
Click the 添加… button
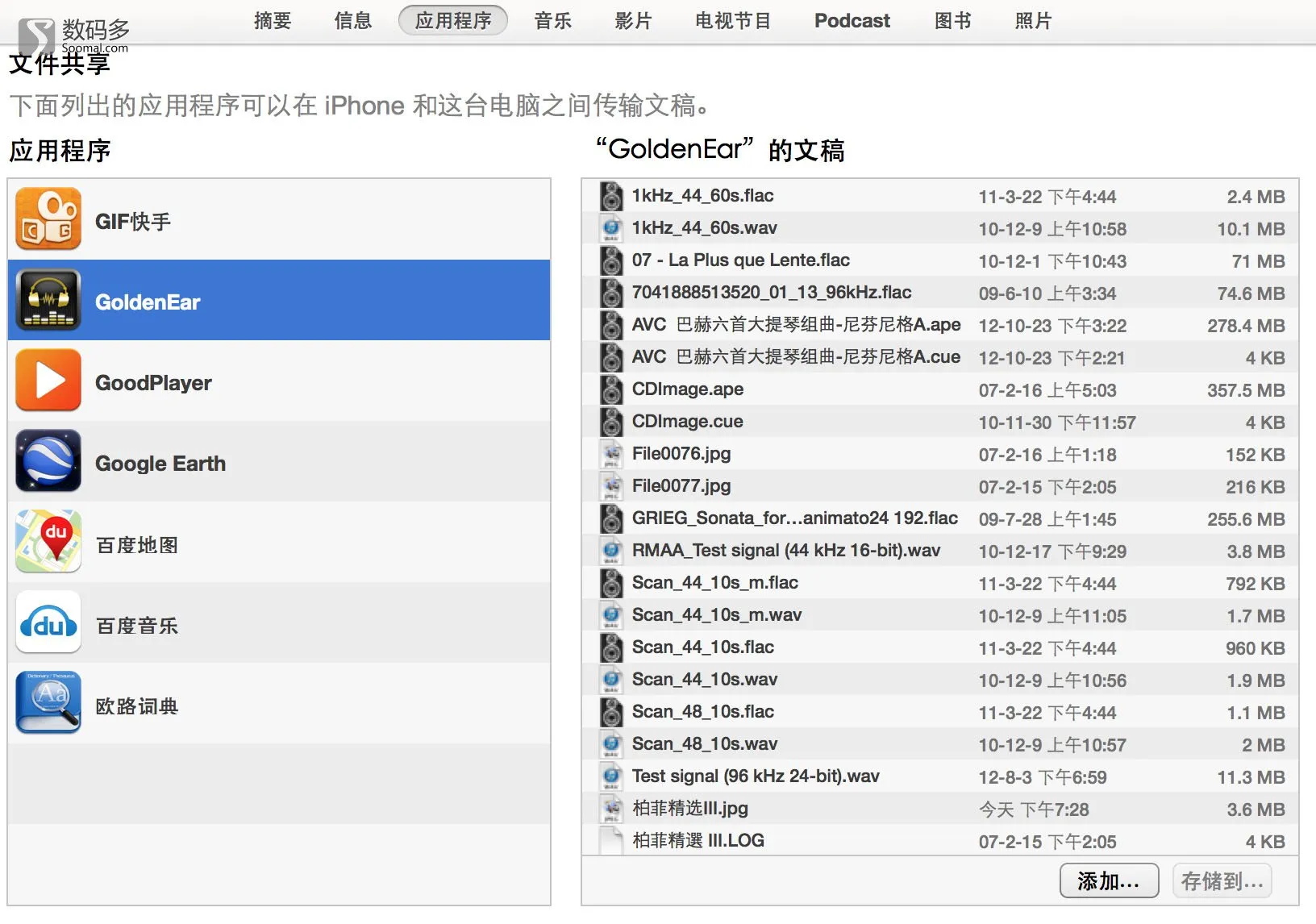[x=1109, y=880]
